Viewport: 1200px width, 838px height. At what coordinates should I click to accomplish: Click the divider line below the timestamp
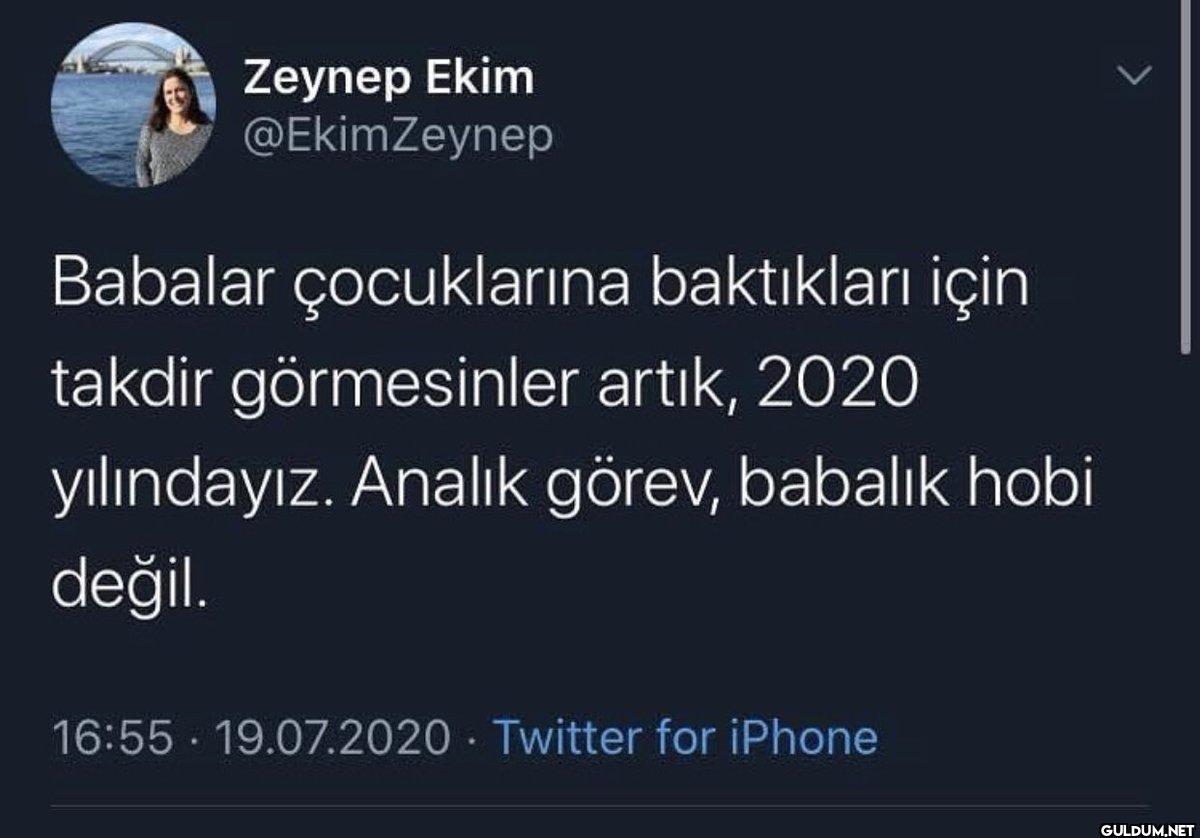coord(600,806)
